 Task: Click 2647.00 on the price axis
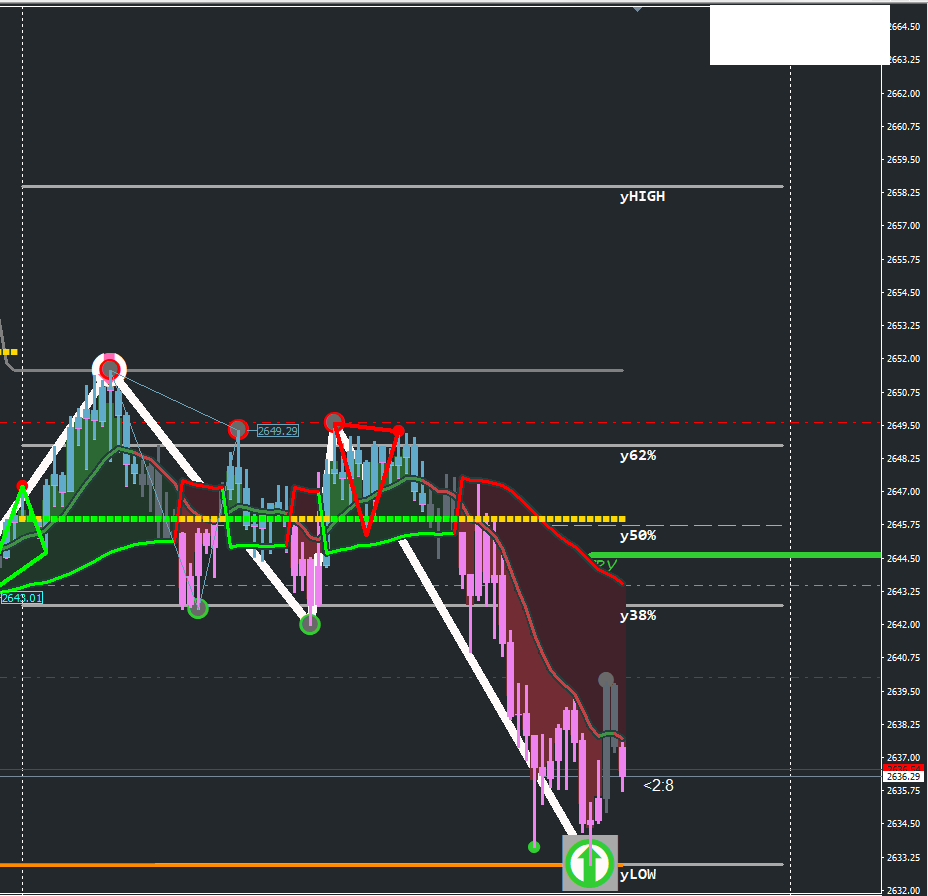click(904, 492)
